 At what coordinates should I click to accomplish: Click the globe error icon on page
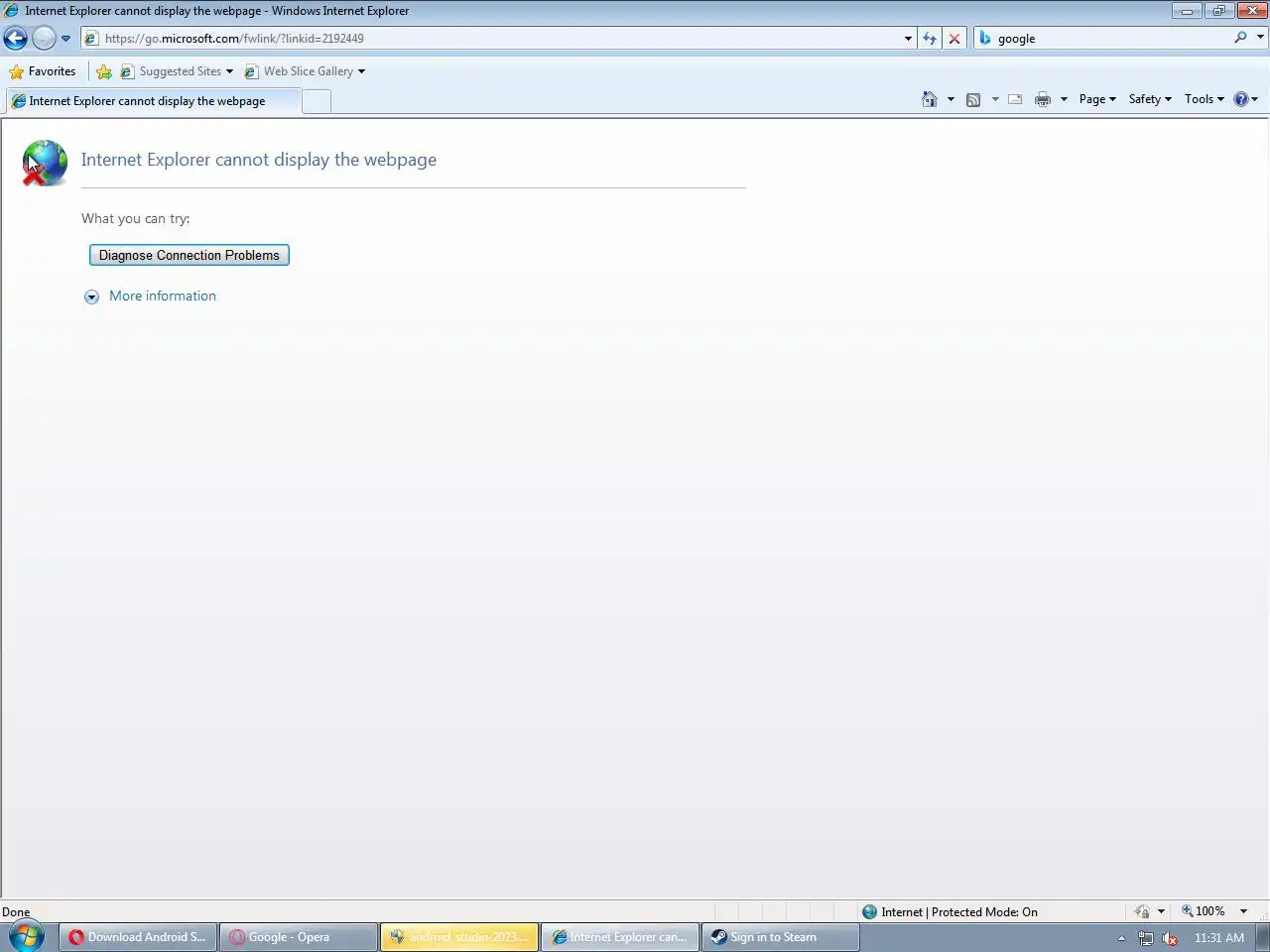coord(45,163)
